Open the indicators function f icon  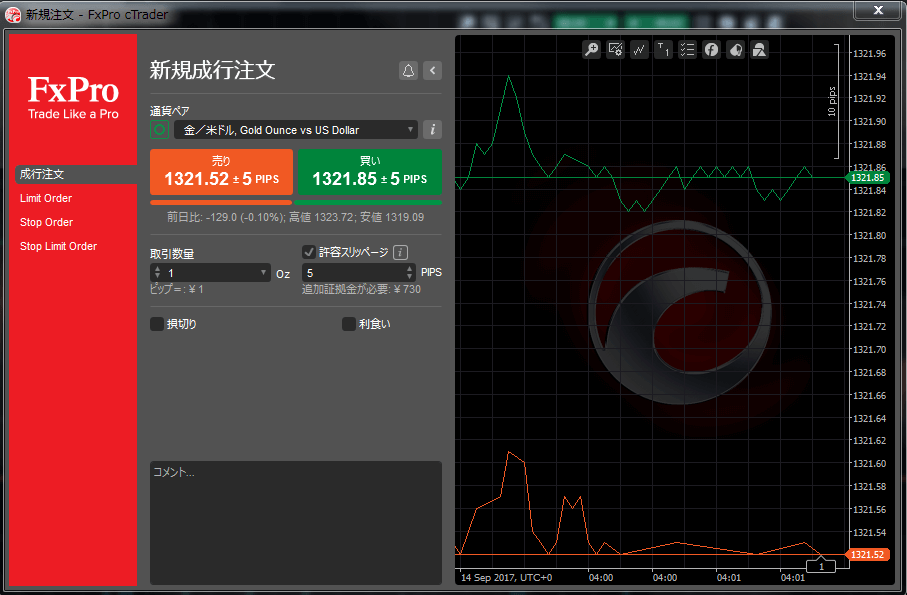pos(711,50)
